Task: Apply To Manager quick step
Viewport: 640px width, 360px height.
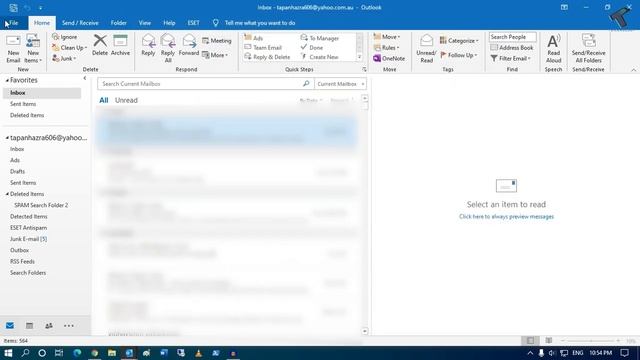Action: (x=320, y=38)
